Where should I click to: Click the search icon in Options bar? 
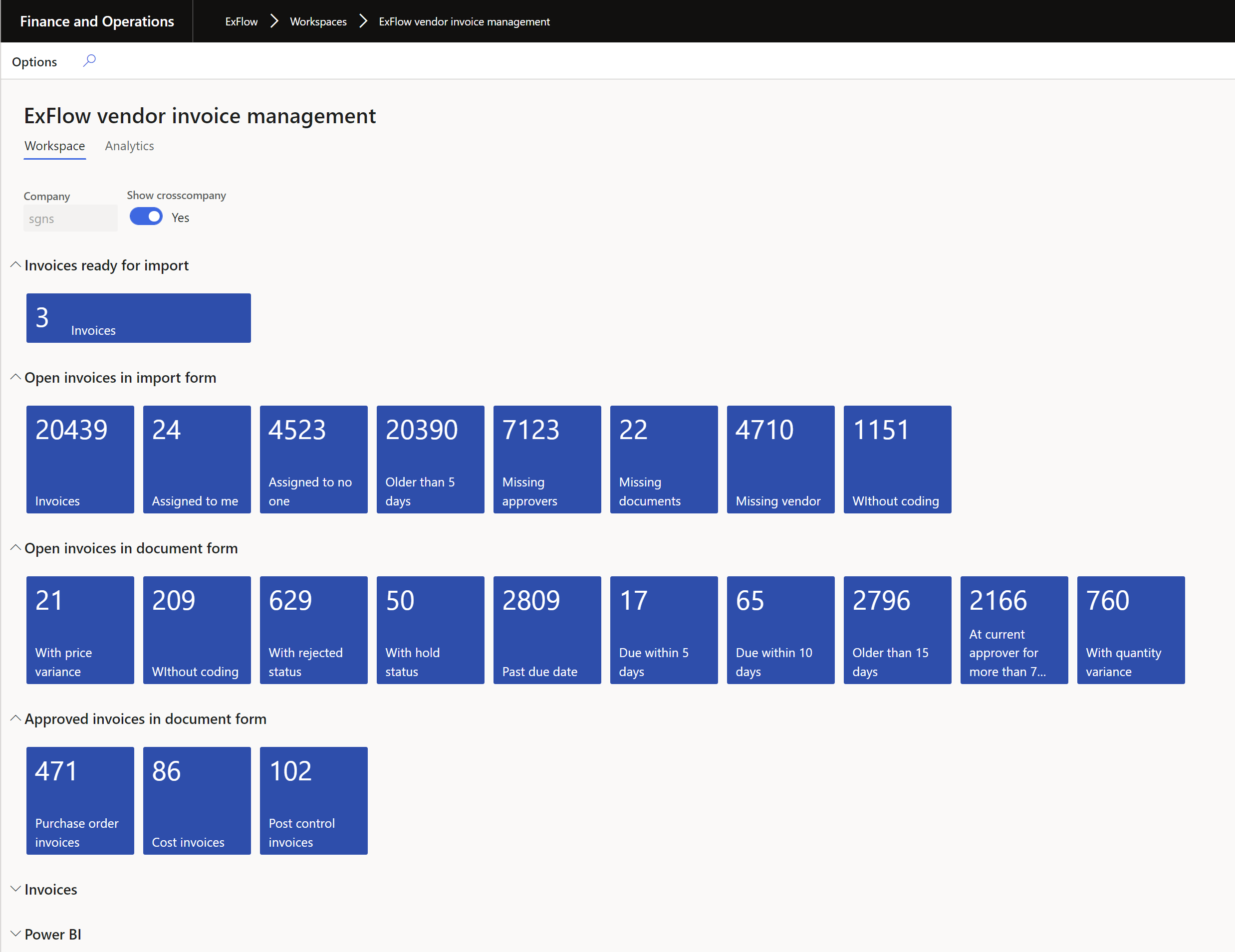tap(89, 61)
